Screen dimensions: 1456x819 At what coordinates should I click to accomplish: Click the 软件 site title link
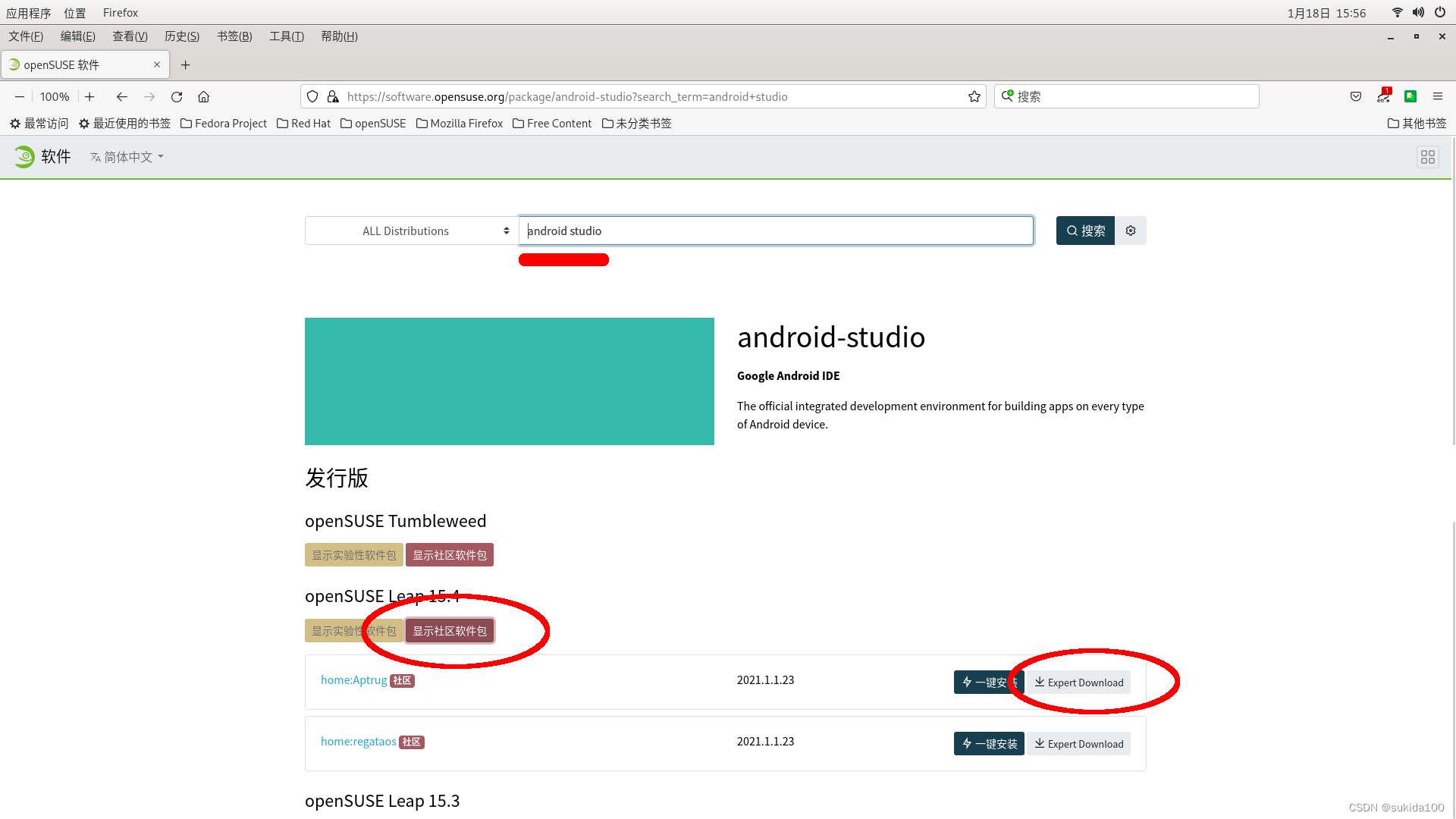point(56,156)
